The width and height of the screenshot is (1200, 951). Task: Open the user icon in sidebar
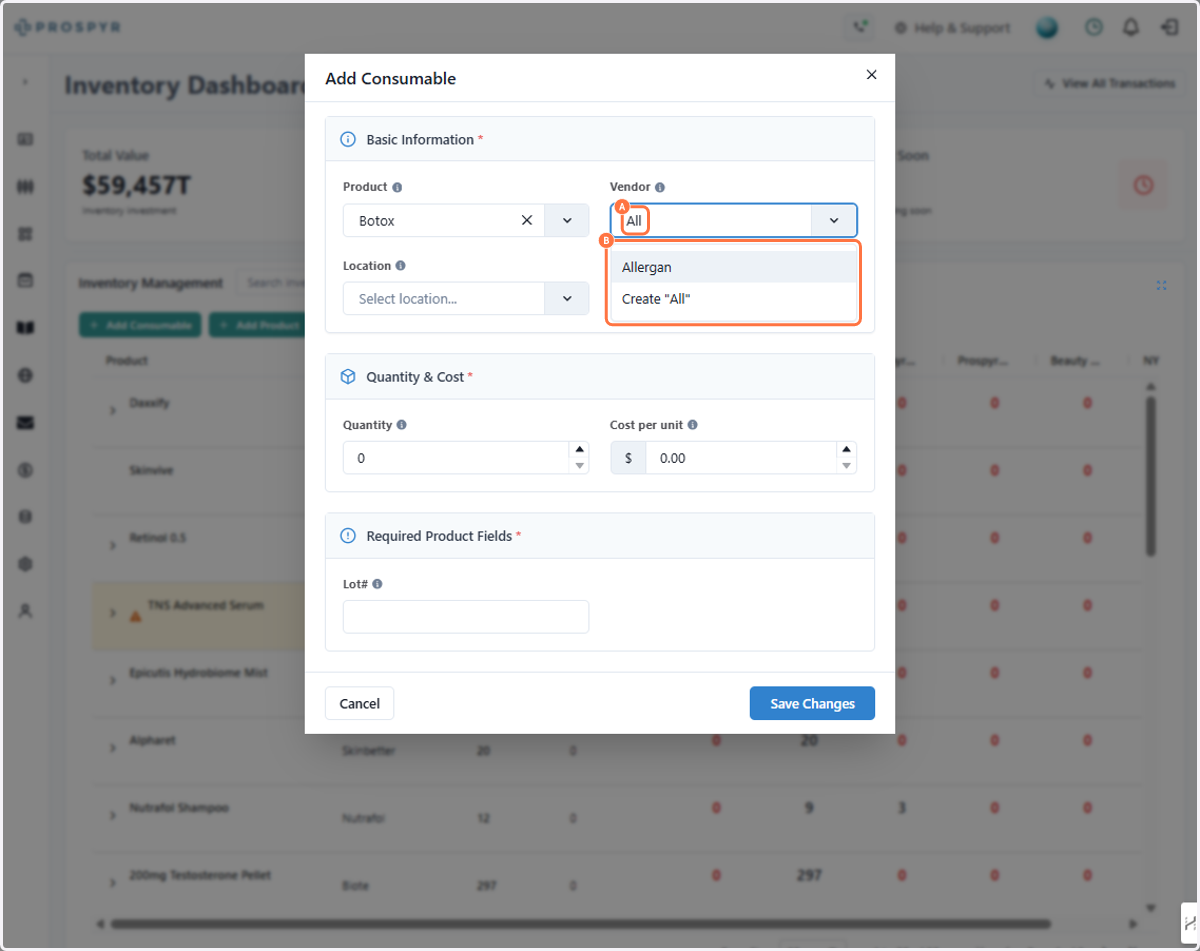[x=26, y=612]
